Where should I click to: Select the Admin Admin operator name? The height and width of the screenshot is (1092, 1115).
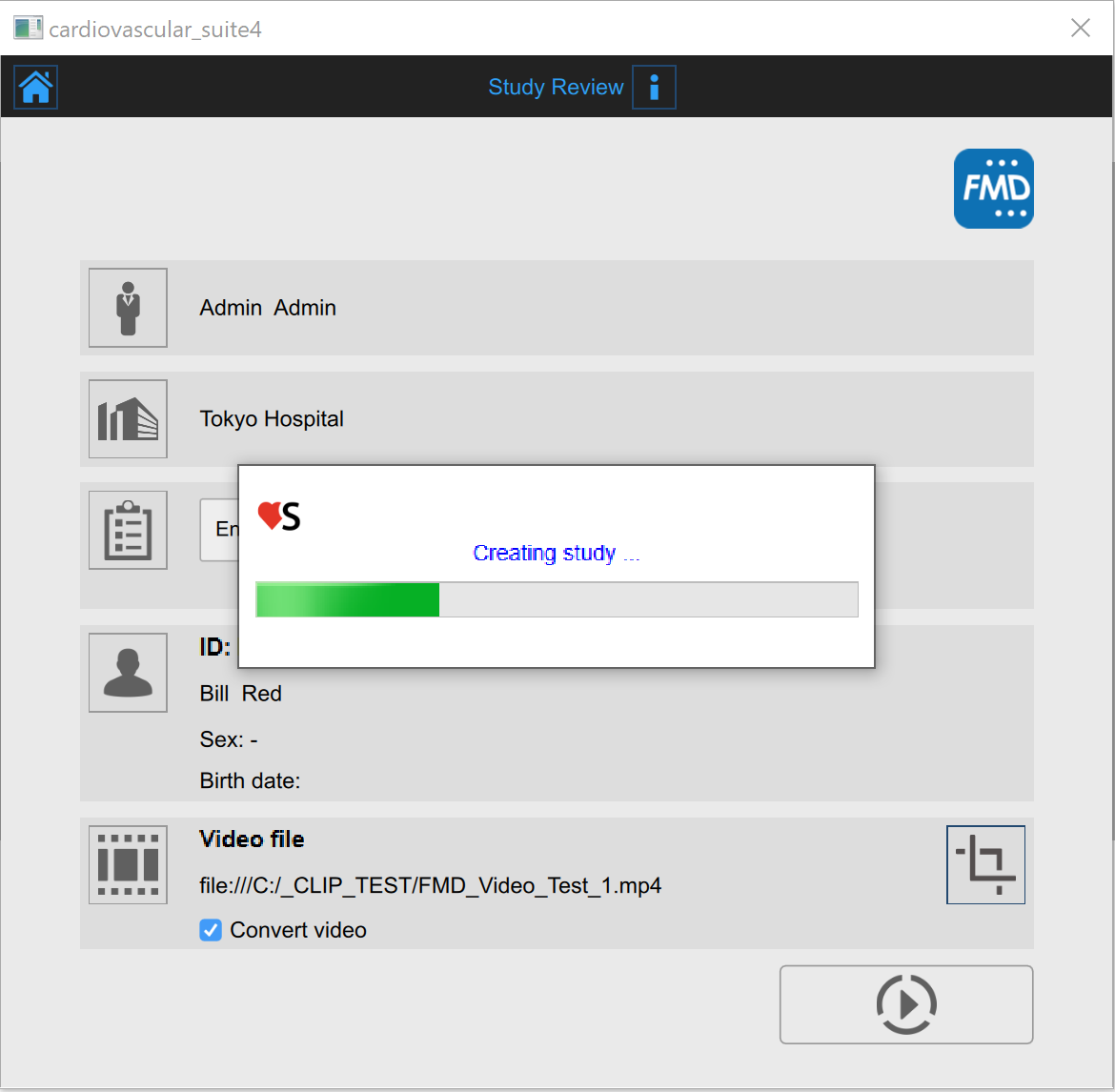tap(268, 308)
